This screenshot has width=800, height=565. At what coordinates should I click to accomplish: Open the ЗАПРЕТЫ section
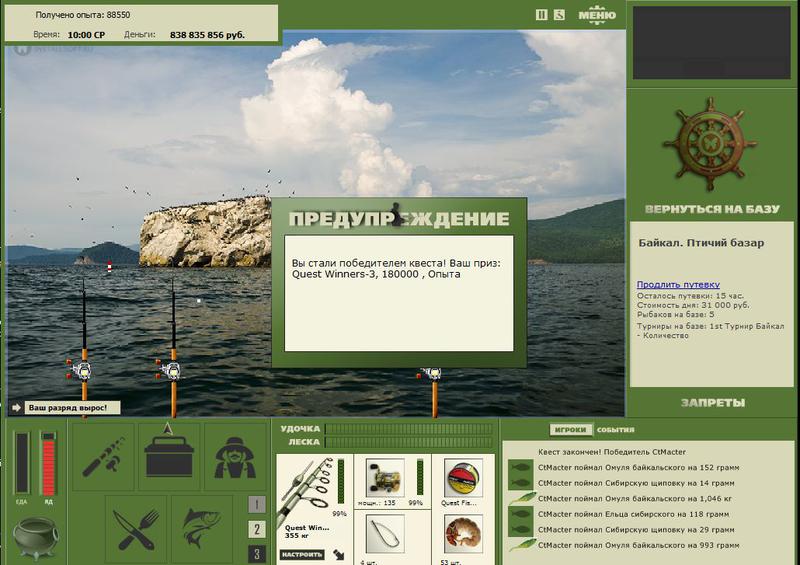pos(713,403)
